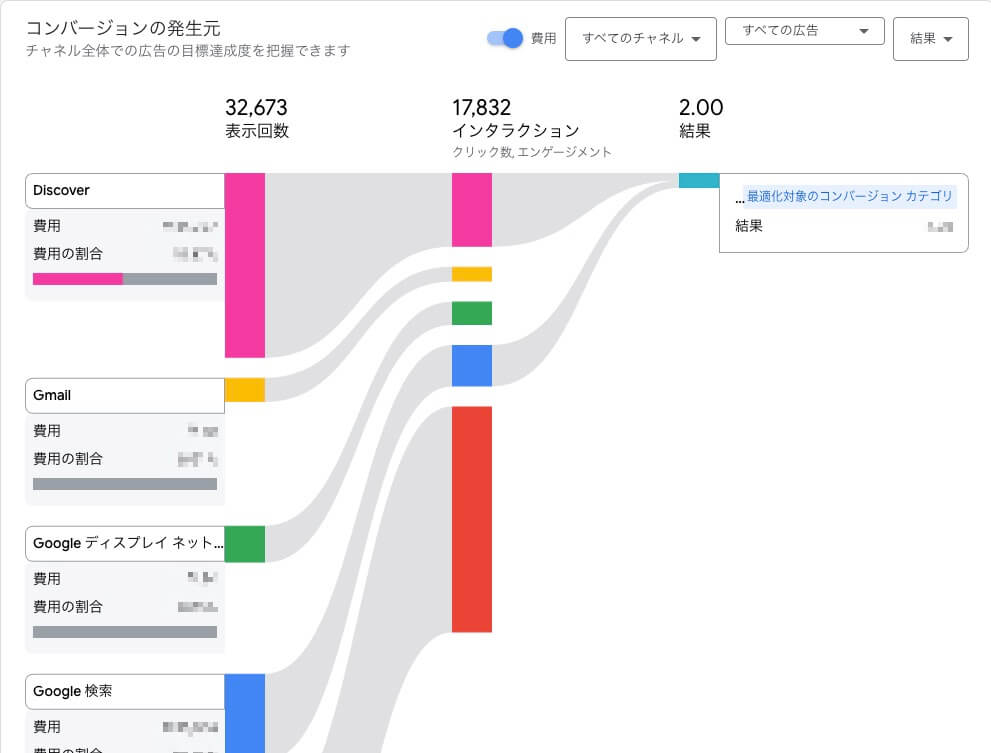991x753 pixels.
Task: Select the Gmail channel card
Action: (124, 395)
